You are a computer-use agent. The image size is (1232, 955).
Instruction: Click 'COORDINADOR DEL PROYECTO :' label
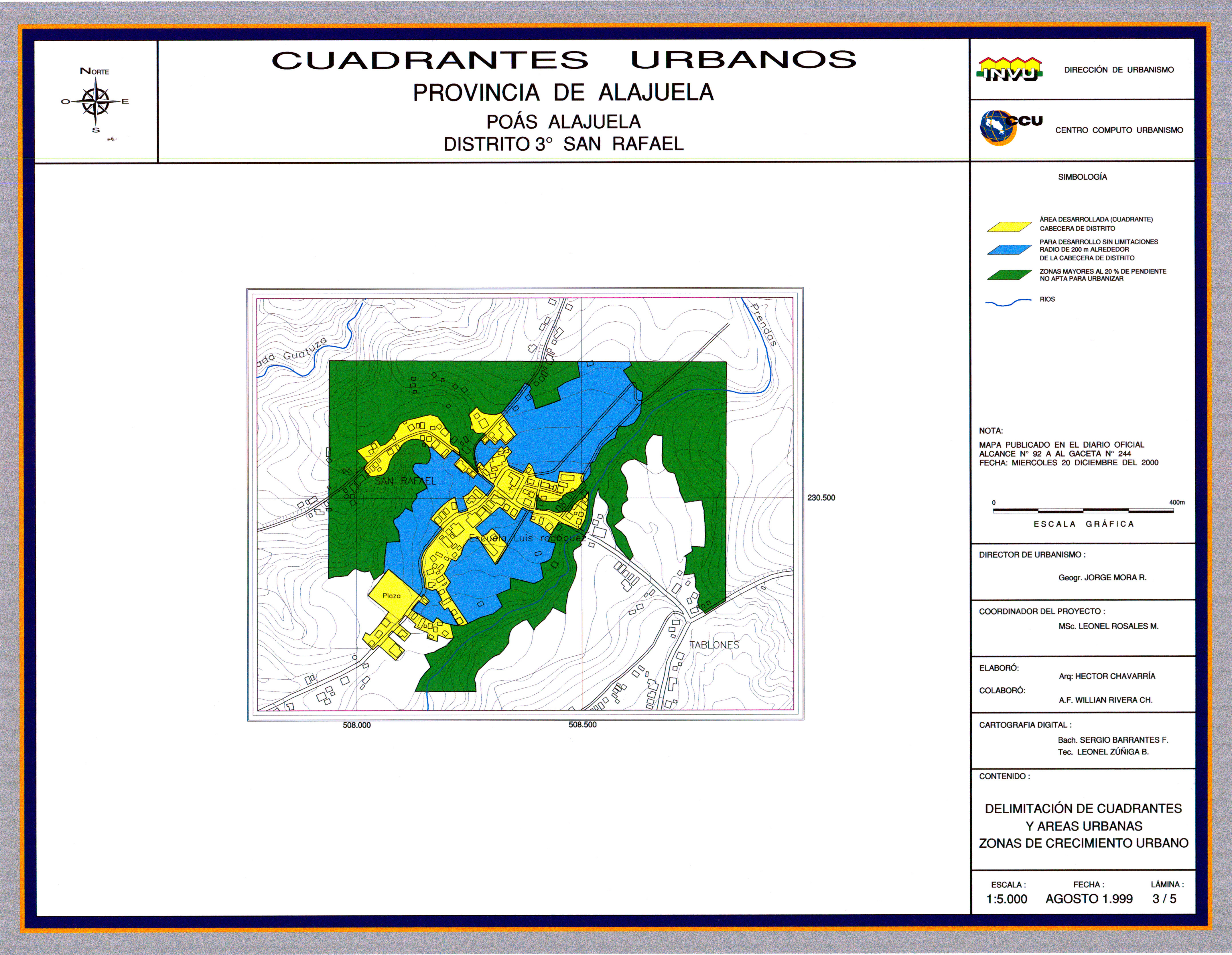pos(1042,611)
